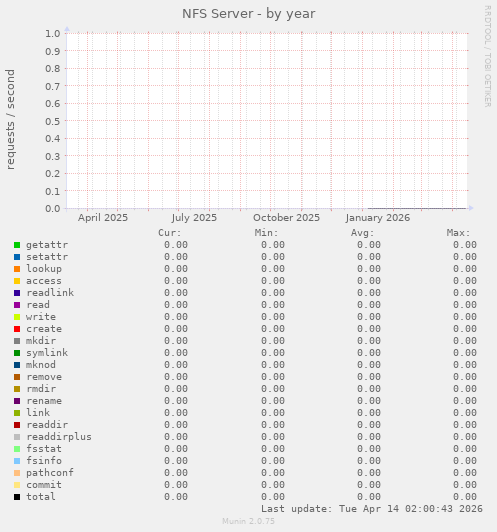Select the symlink legend label
The width and height of the screenshot is (497, 532).
coord(47,353)
